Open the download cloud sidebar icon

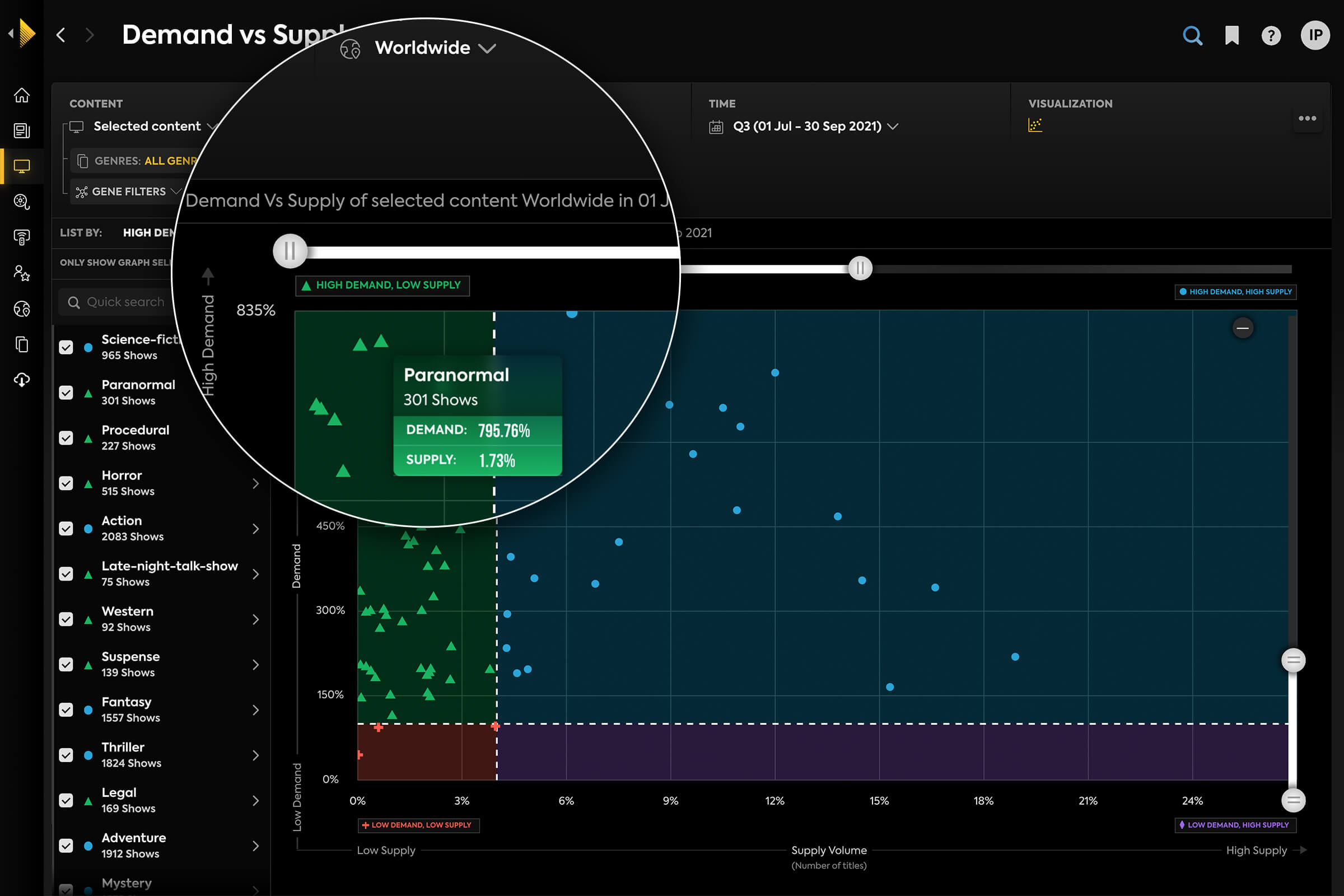(22, 380)
